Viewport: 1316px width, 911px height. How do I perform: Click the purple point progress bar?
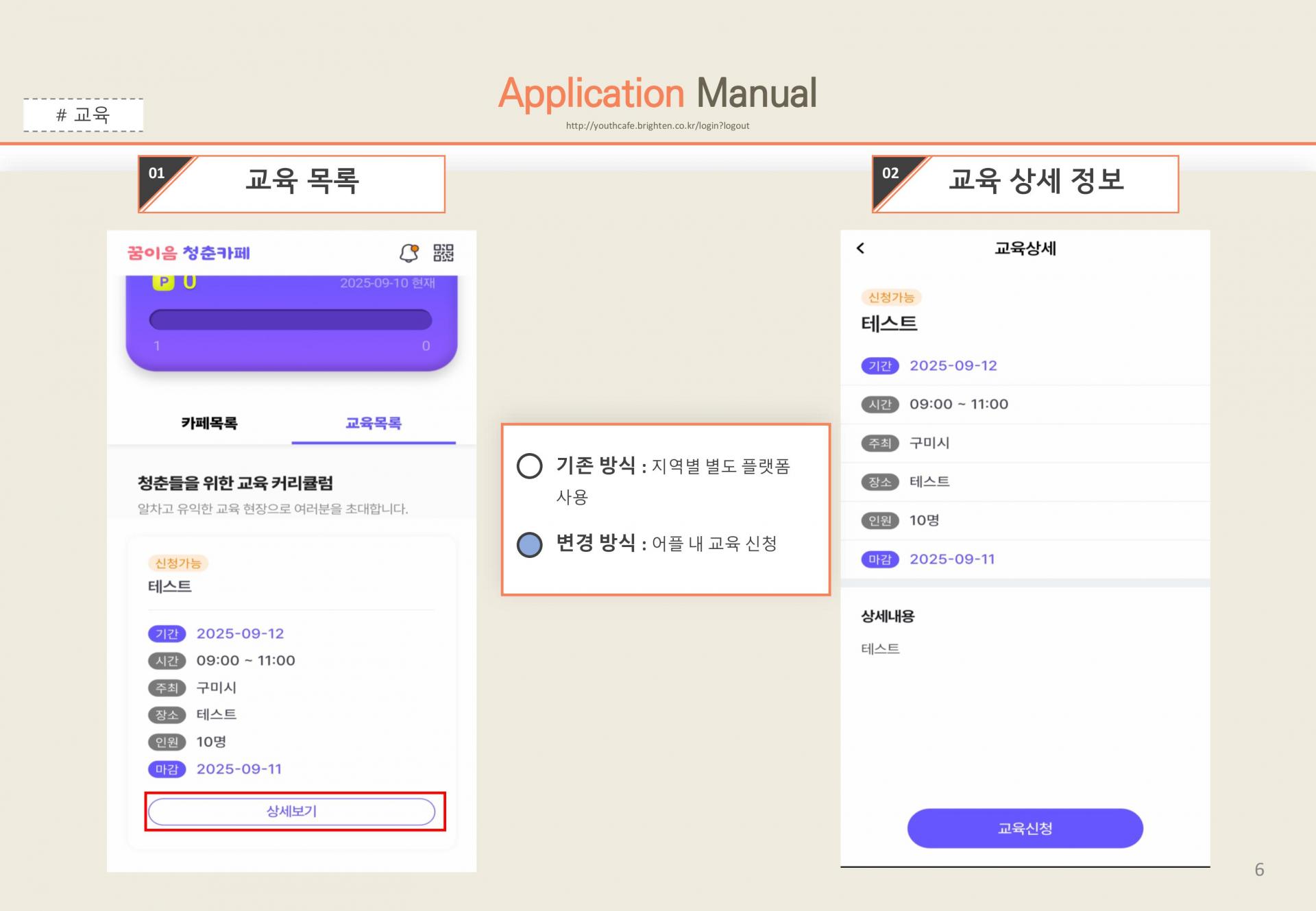(291, 319)
